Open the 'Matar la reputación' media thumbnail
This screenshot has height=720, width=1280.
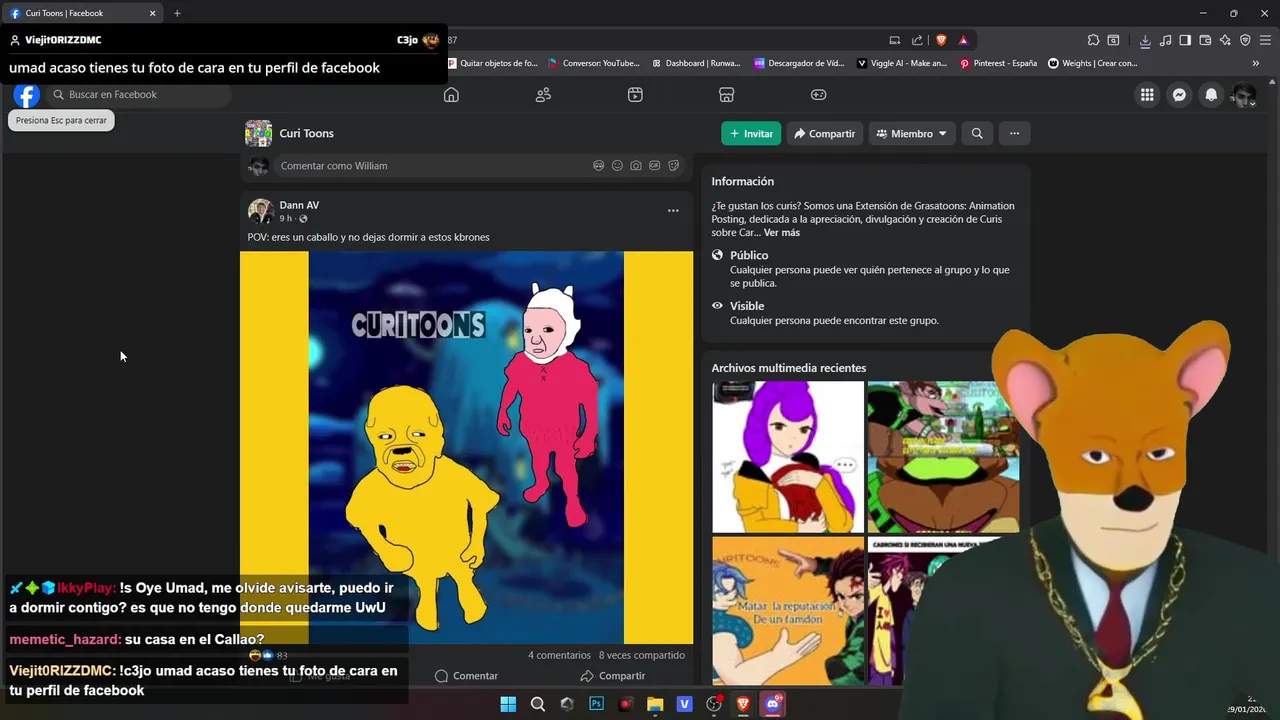click(788, 611)
